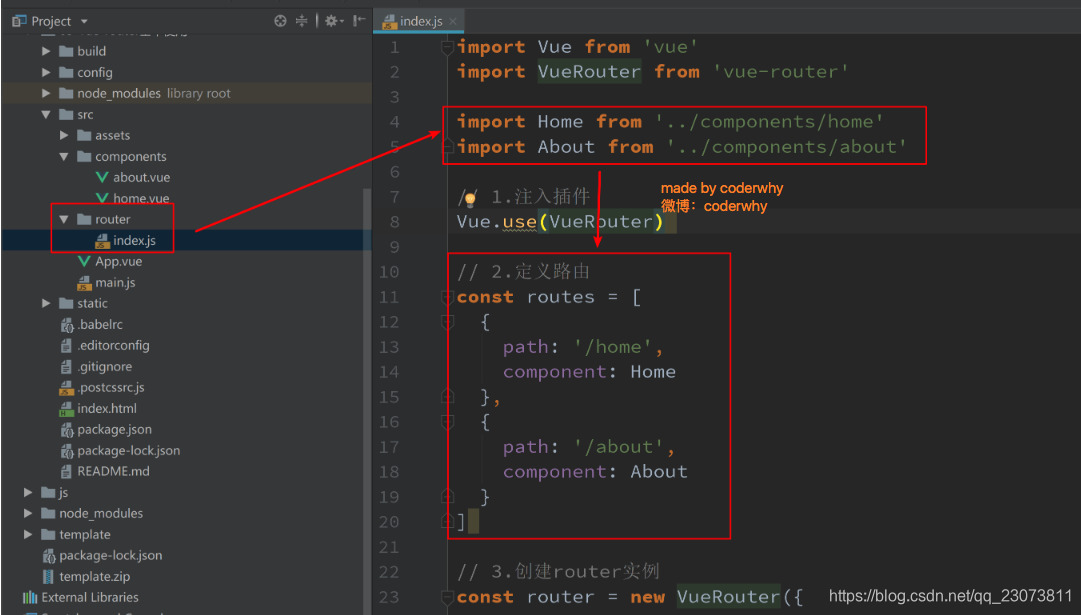Select the static folder row
The image size is (1081, 615).
pos(186,303)
